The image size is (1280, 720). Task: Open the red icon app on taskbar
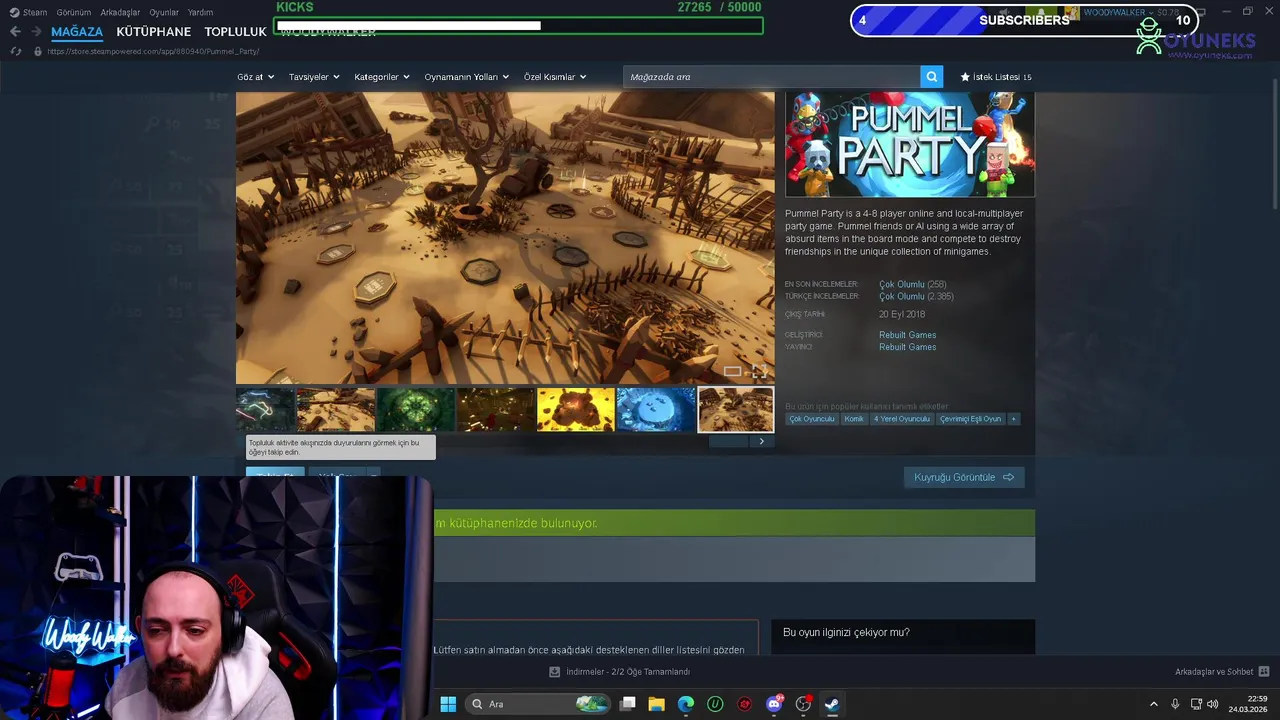[745, 704]
